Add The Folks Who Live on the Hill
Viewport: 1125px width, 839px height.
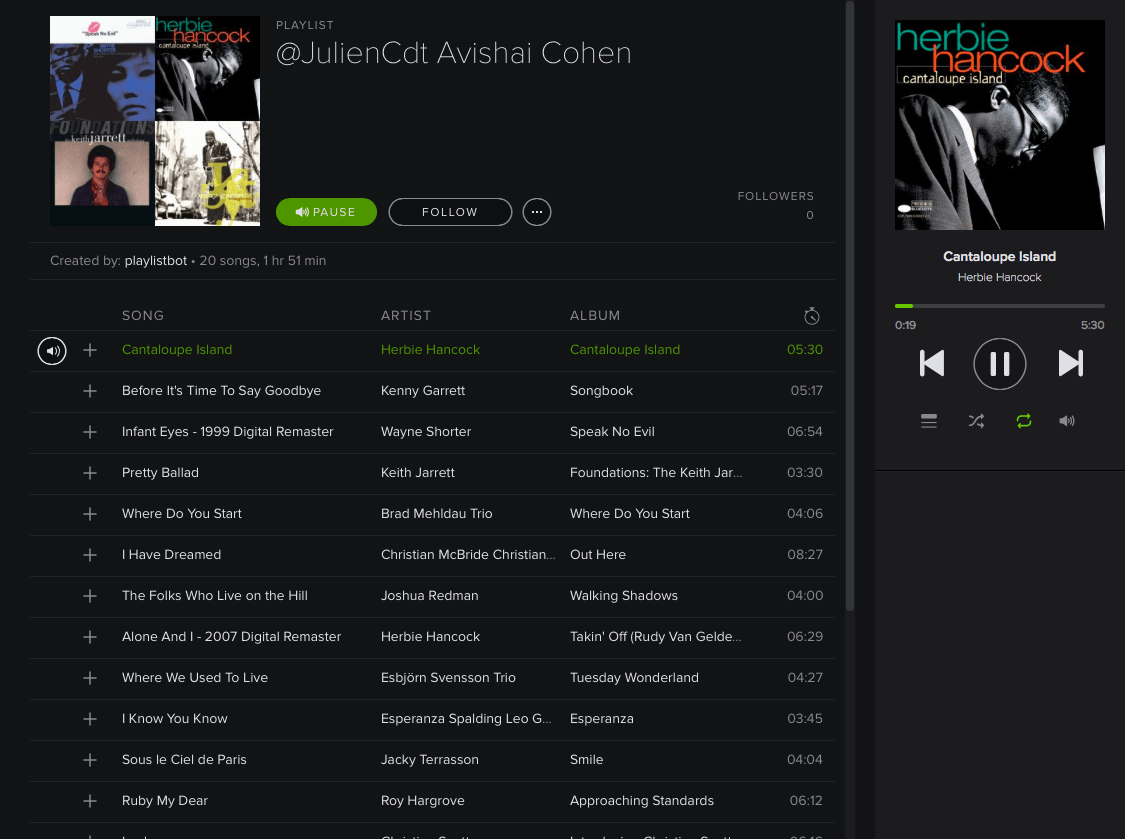[x=90, y=596]
